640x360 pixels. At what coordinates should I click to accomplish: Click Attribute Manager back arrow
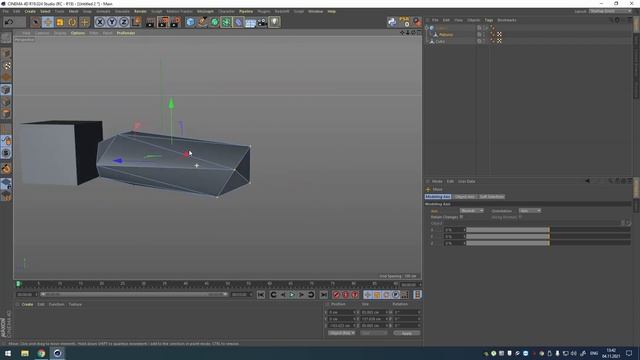click(x=587, y=181)
